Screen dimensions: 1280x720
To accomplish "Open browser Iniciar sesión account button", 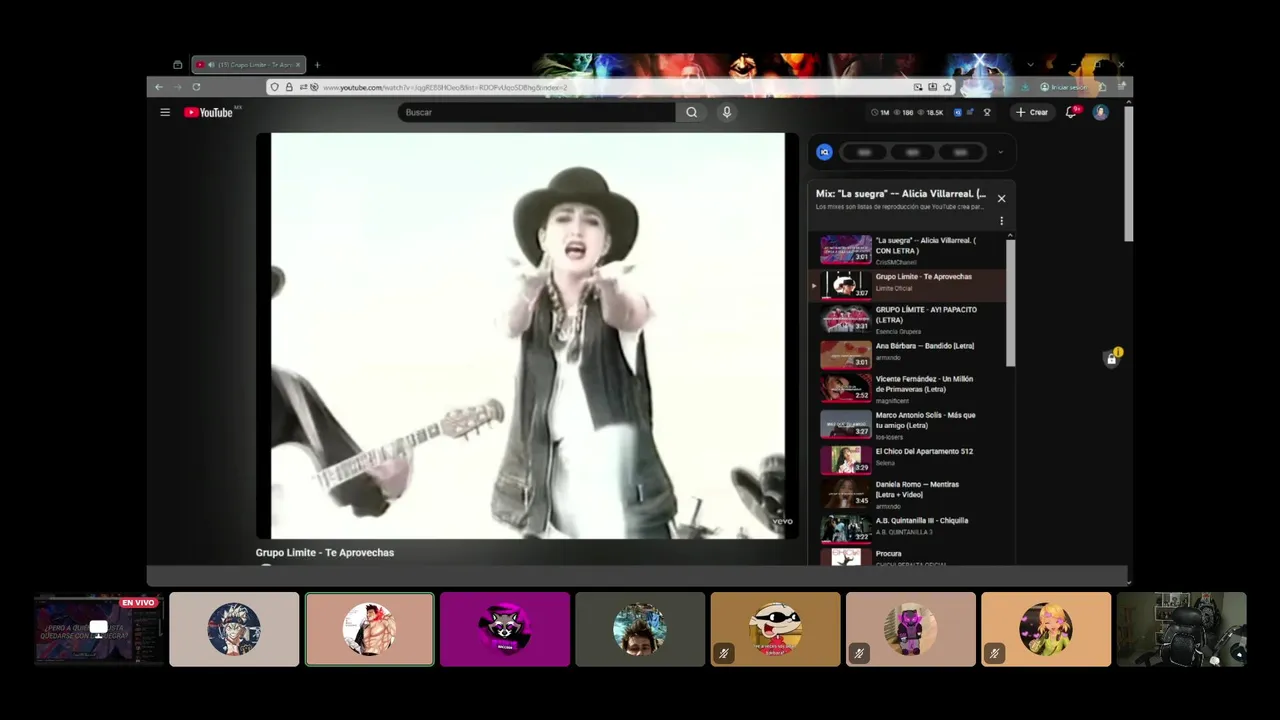I will [1063, 87].
